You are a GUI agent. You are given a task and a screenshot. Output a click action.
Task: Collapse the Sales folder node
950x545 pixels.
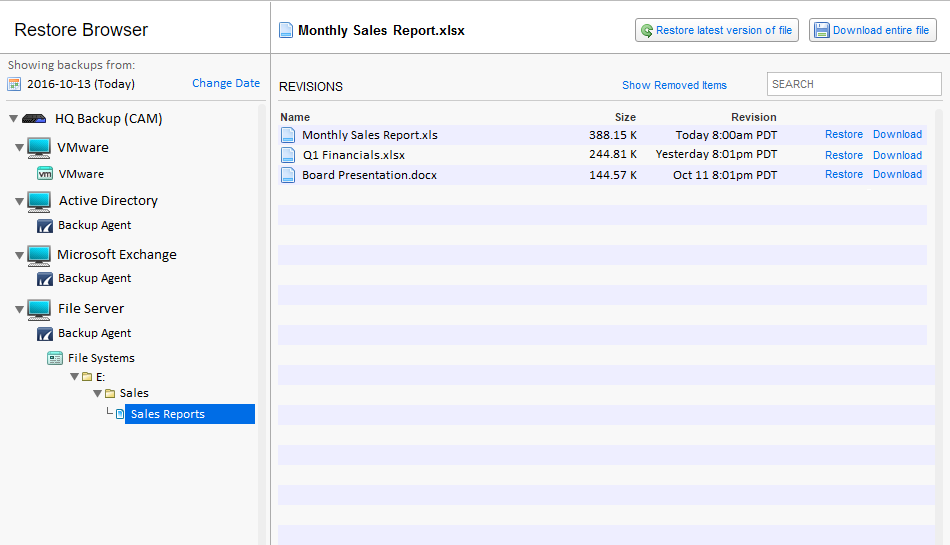[98, 394]
